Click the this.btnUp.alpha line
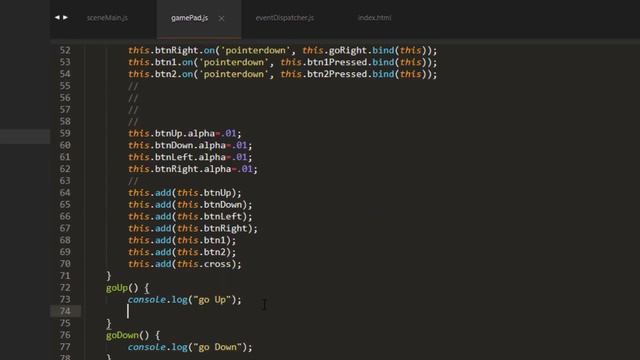The image size is (640, 360). click(x=184, y=133)
